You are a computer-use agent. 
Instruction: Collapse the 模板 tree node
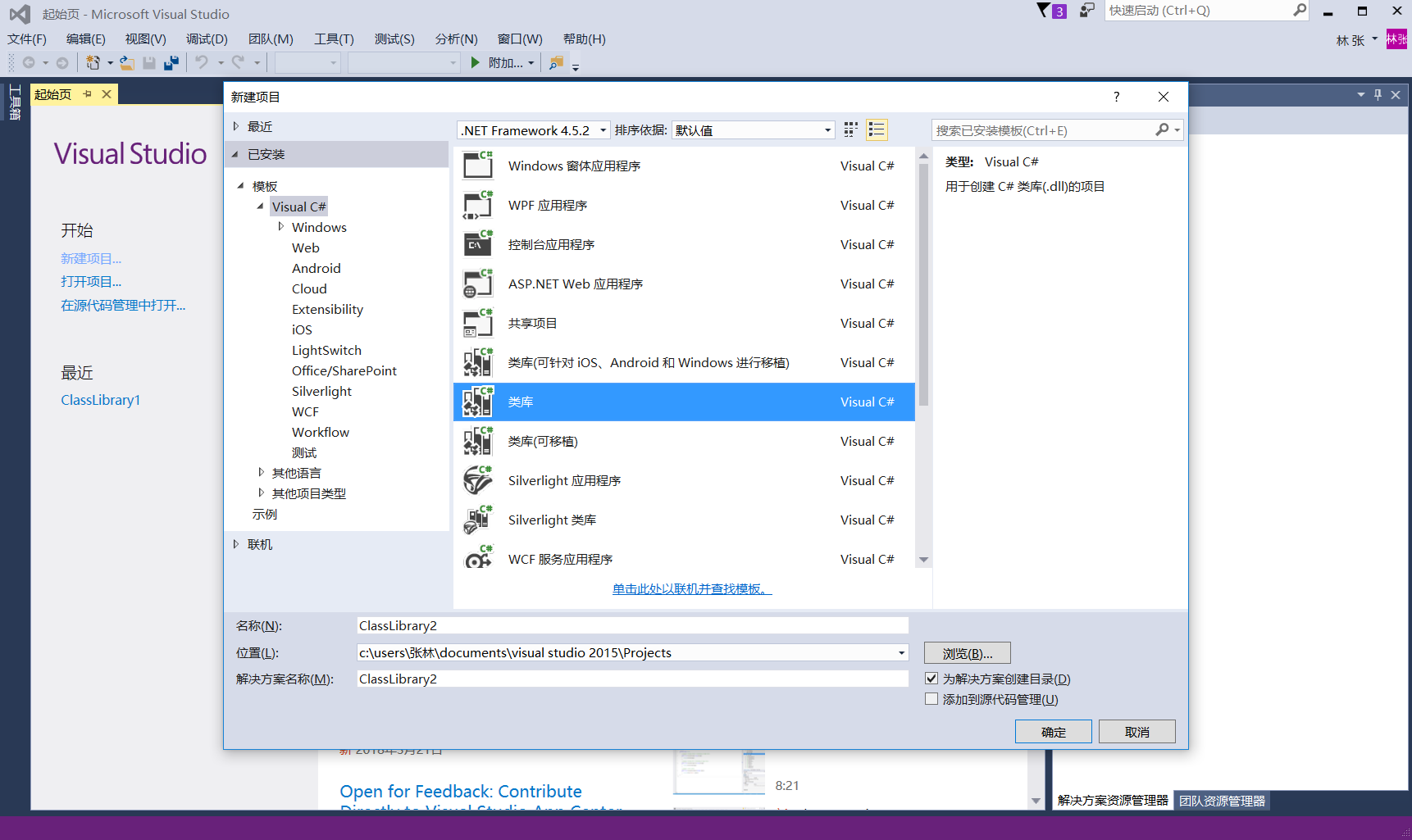tap(241, 186)
